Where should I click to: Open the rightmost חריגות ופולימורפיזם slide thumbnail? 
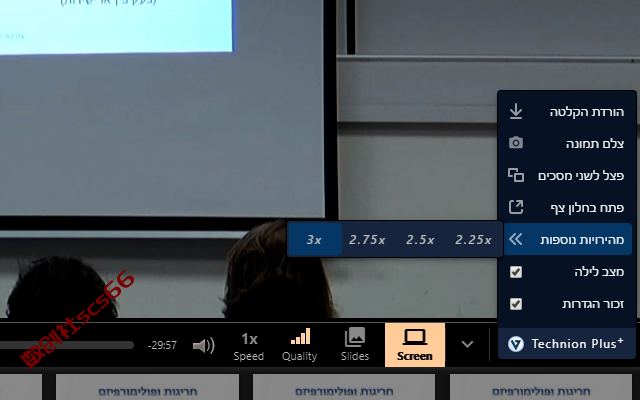point(541,387)
